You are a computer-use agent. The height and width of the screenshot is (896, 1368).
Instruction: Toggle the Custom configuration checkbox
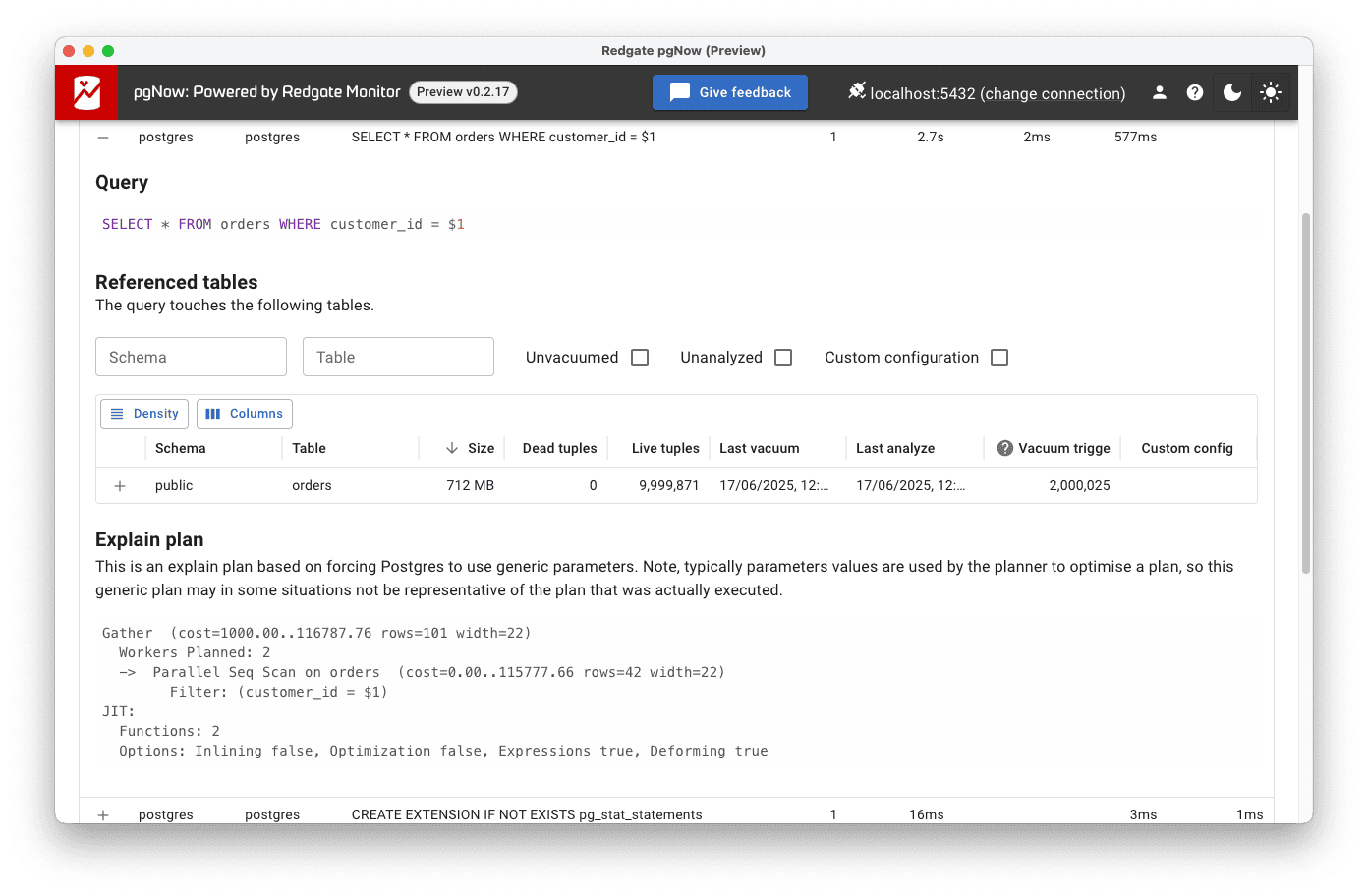click(x=999, y=357)
